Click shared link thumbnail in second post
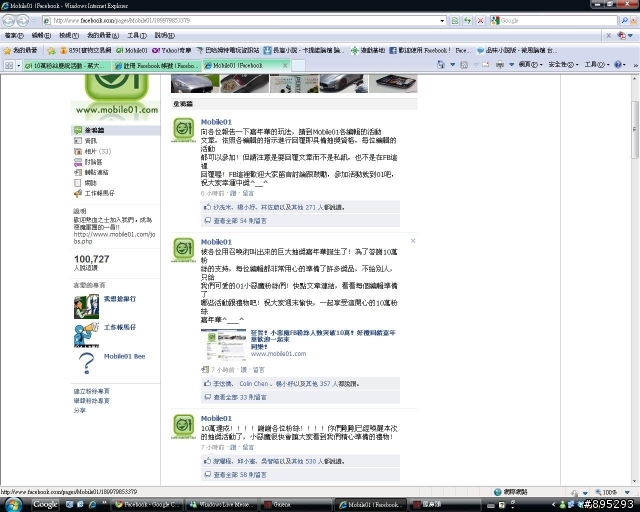This screenshot has width=640, height=512. point(224,344)
